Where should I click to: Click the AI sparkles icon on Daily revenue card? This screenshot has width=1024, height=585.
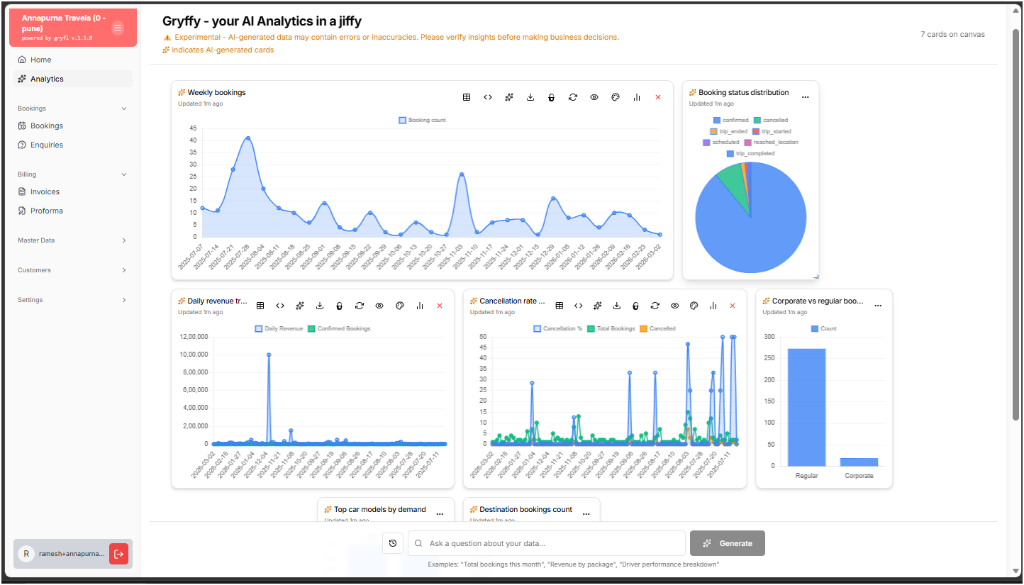pyautogui.click(x=300, y=305)
